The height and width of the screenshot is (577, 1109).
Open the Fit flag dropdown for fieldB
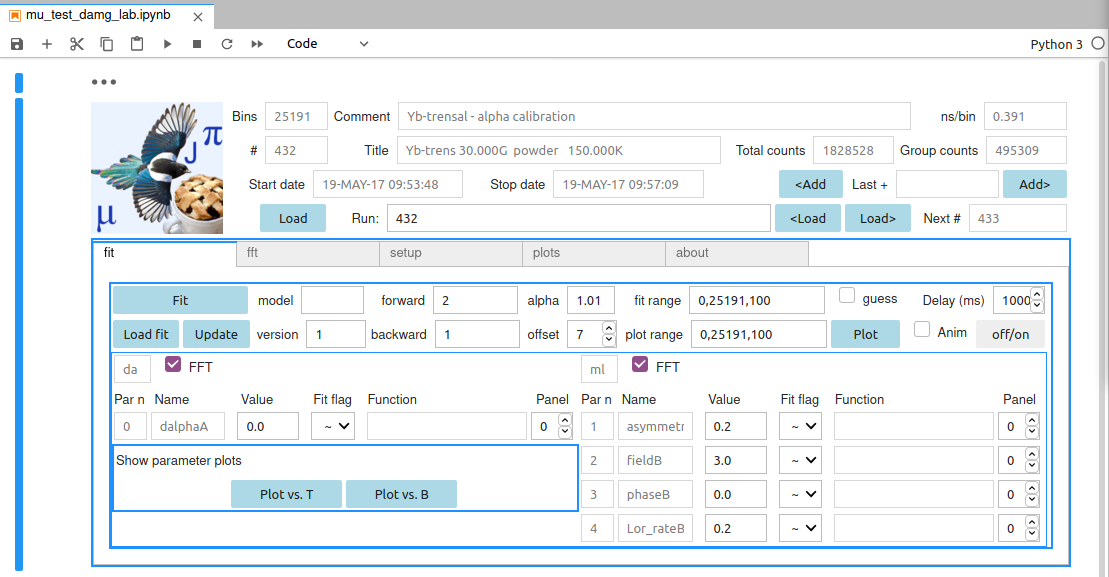[801, 460]
